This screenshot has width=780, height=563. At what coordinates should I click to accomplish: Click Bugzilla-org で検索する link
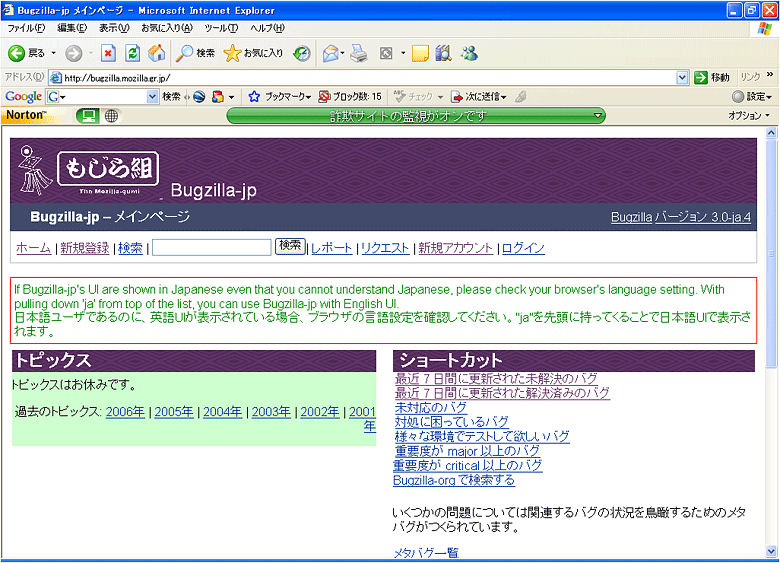point(454,480)
